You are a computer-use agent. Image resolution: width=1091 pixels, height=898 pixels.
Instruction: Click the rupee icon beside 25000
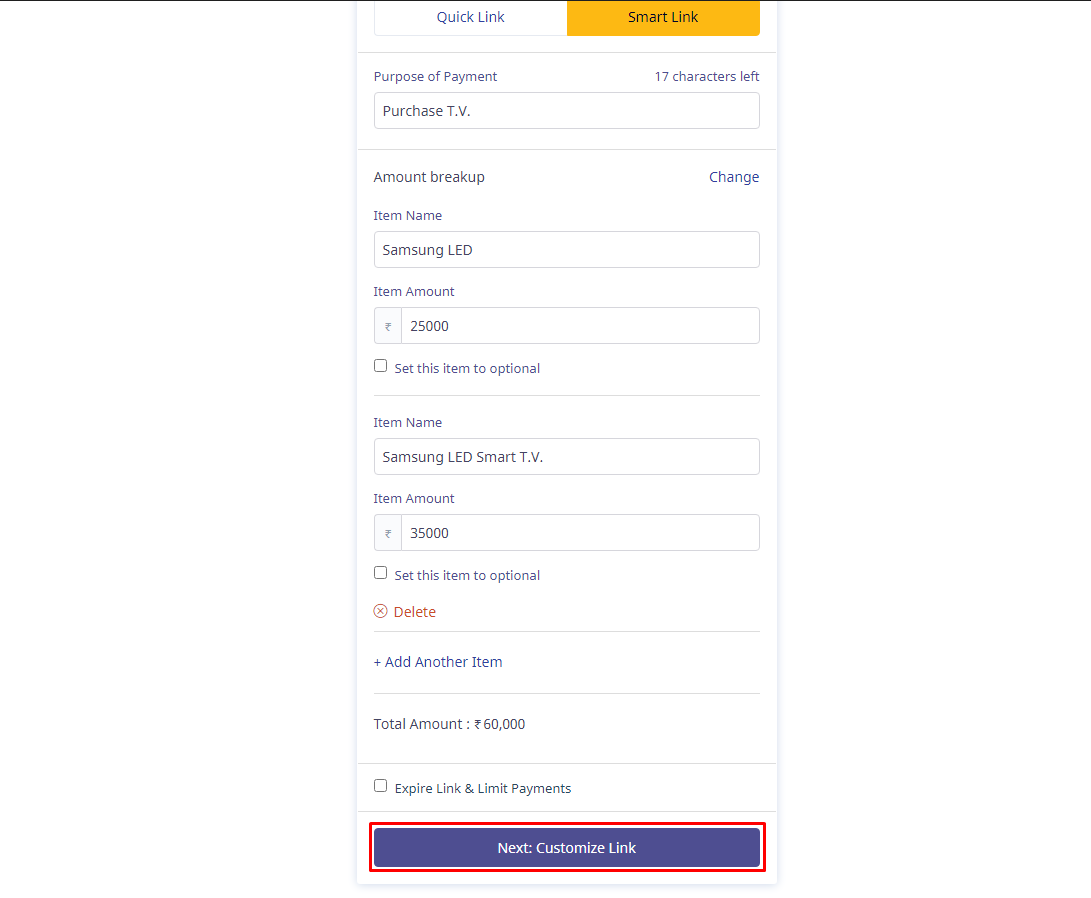point(388,326)
